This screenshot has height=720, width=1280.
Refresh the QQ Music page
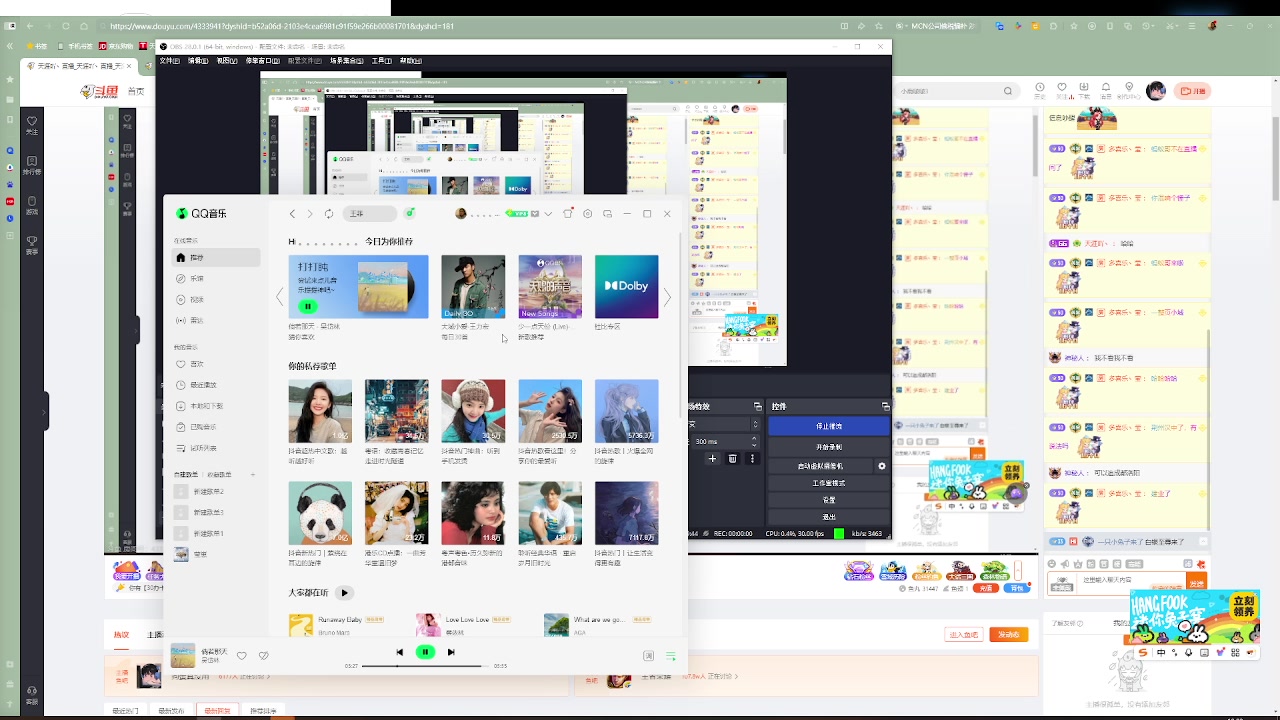coord(329,214)
